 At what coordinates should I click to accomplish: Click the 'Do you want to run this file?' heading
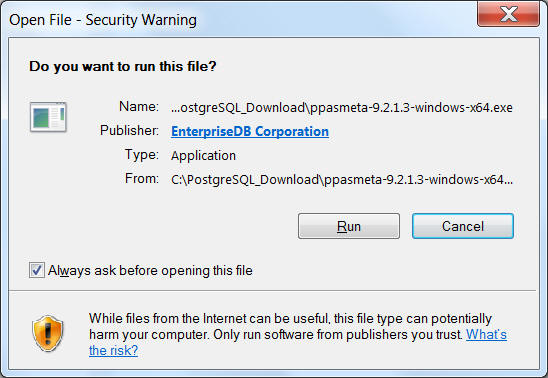(x=123, y=66)
